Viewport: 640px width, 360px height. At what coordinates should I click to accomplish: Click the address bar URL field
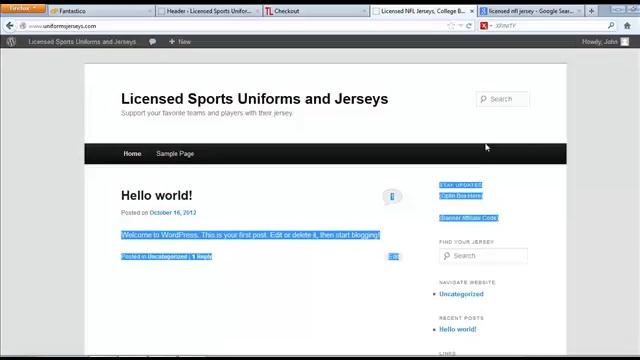237,26
